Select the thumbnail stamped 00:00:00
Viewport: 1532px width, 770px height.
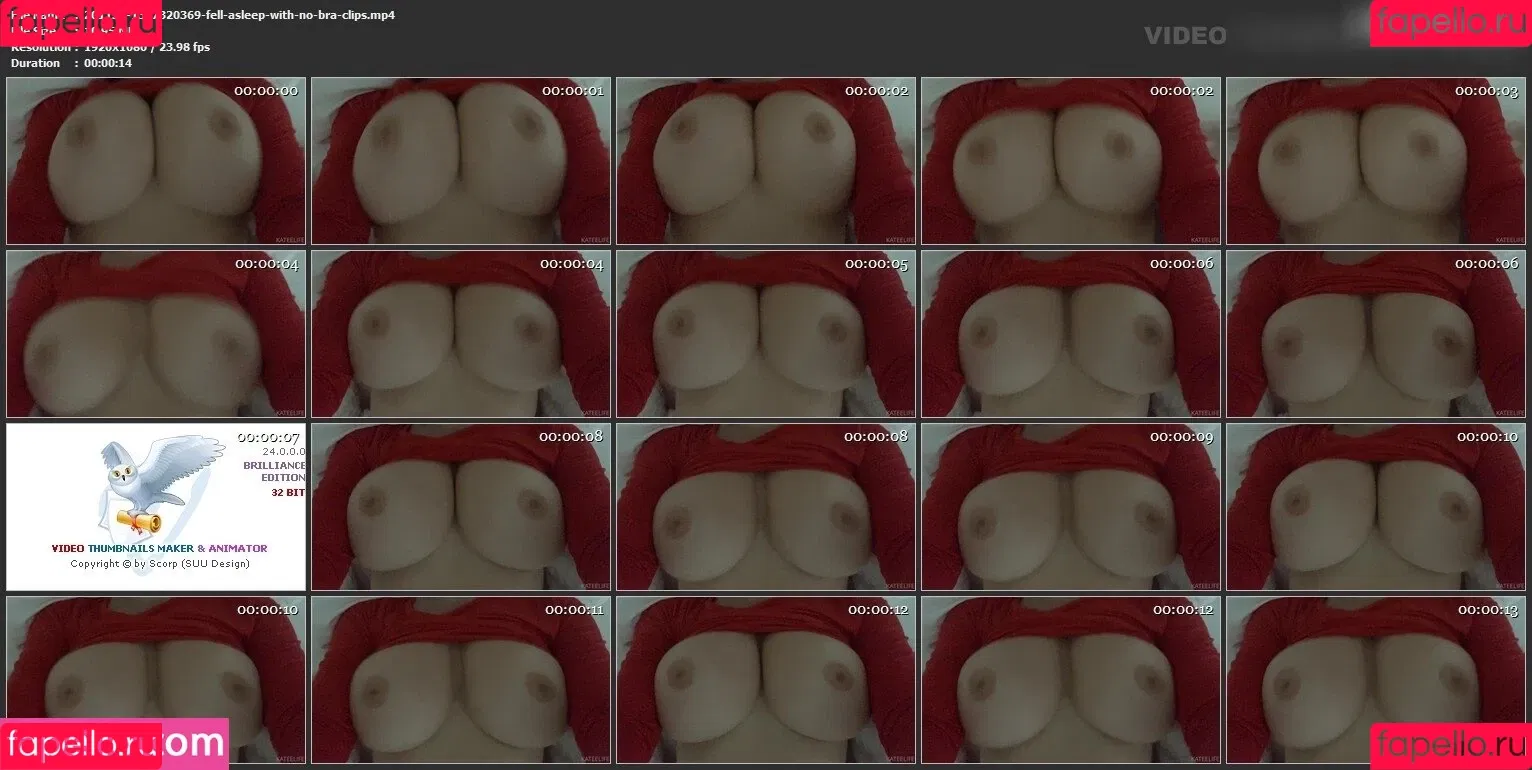(x=155, y=161)
